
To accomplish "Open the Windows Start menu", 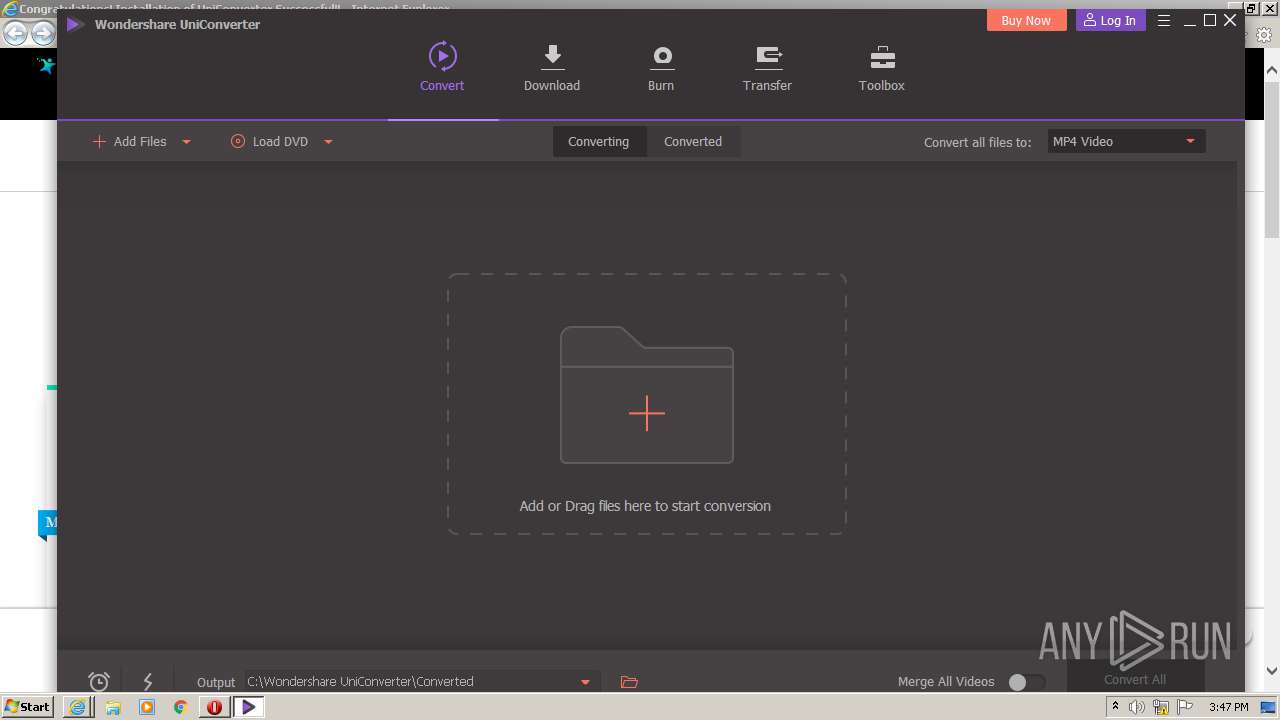I will click(x=27, y=707).
